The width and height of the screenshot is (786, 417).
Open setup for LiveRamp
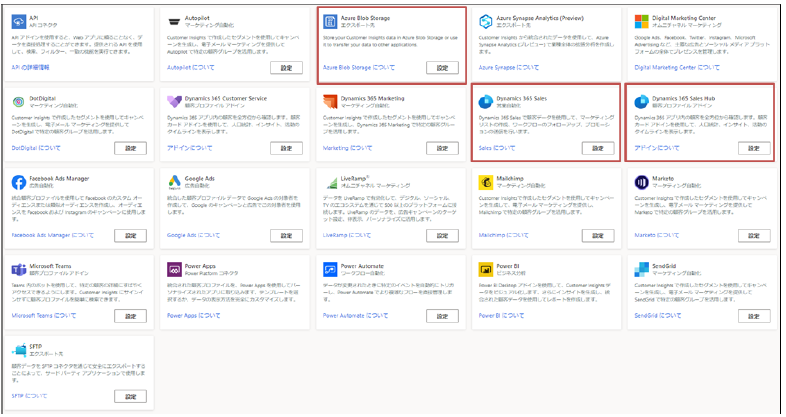[x=442, y=236]
